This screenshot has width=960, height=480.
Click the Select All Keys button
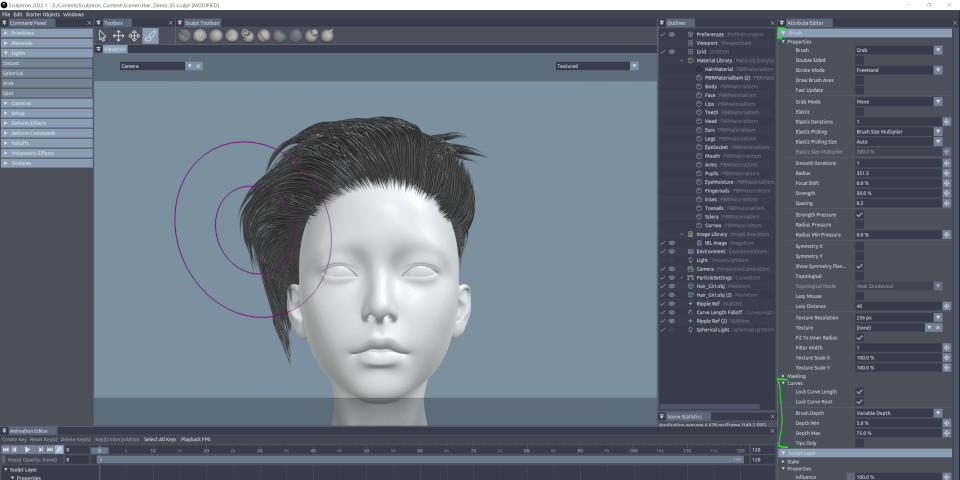click(162, 439)
